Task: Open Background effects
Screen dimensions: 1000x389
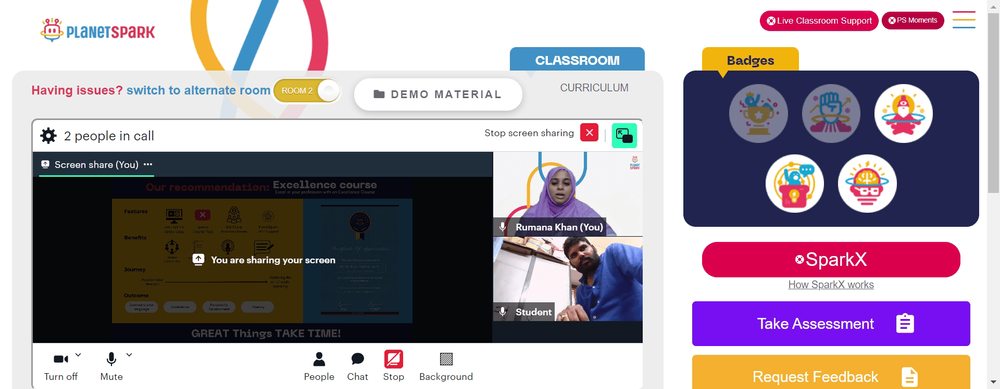Action: [446, 367]
